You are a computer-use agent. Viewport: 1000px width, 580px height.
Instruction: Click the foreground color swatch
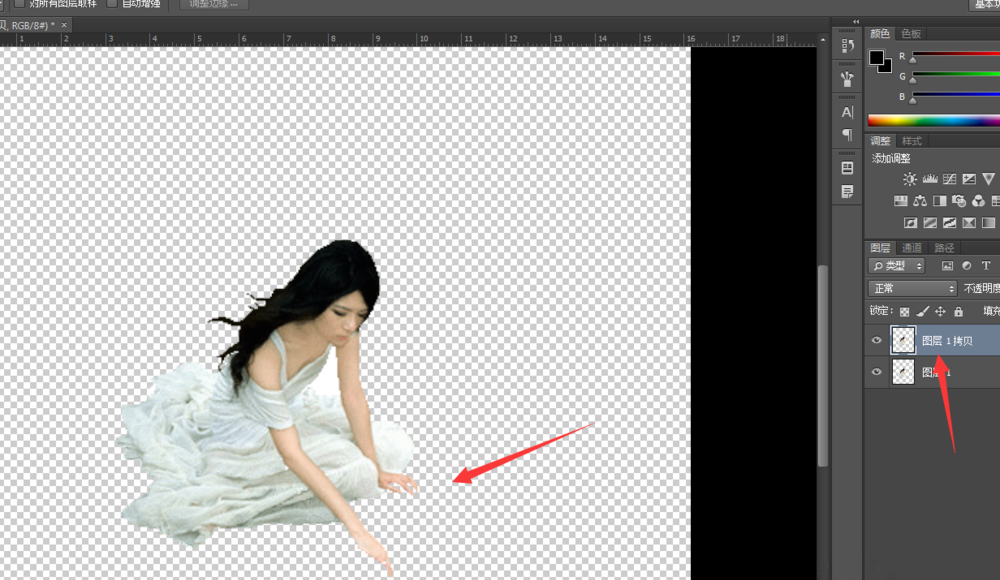tap(876, 57)
